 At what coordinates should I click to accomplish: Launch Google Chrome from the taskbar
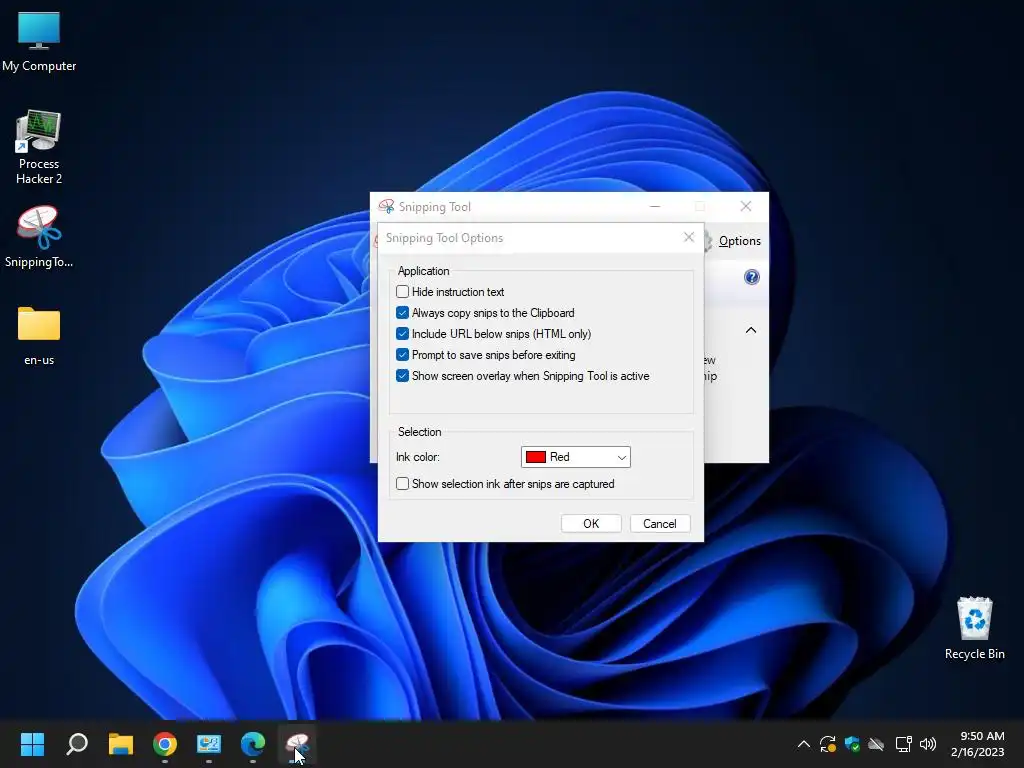click(x=165, y=744)
